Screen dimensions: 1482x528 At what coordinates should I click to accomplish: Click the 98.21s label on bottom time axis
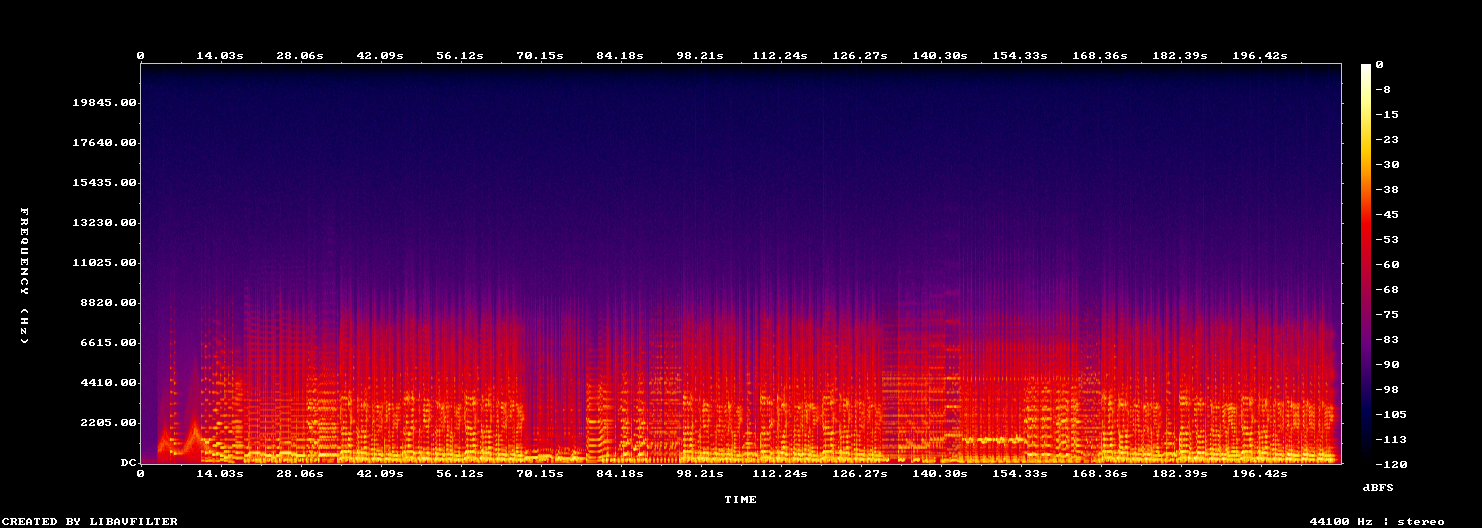(x=700, y=474)
